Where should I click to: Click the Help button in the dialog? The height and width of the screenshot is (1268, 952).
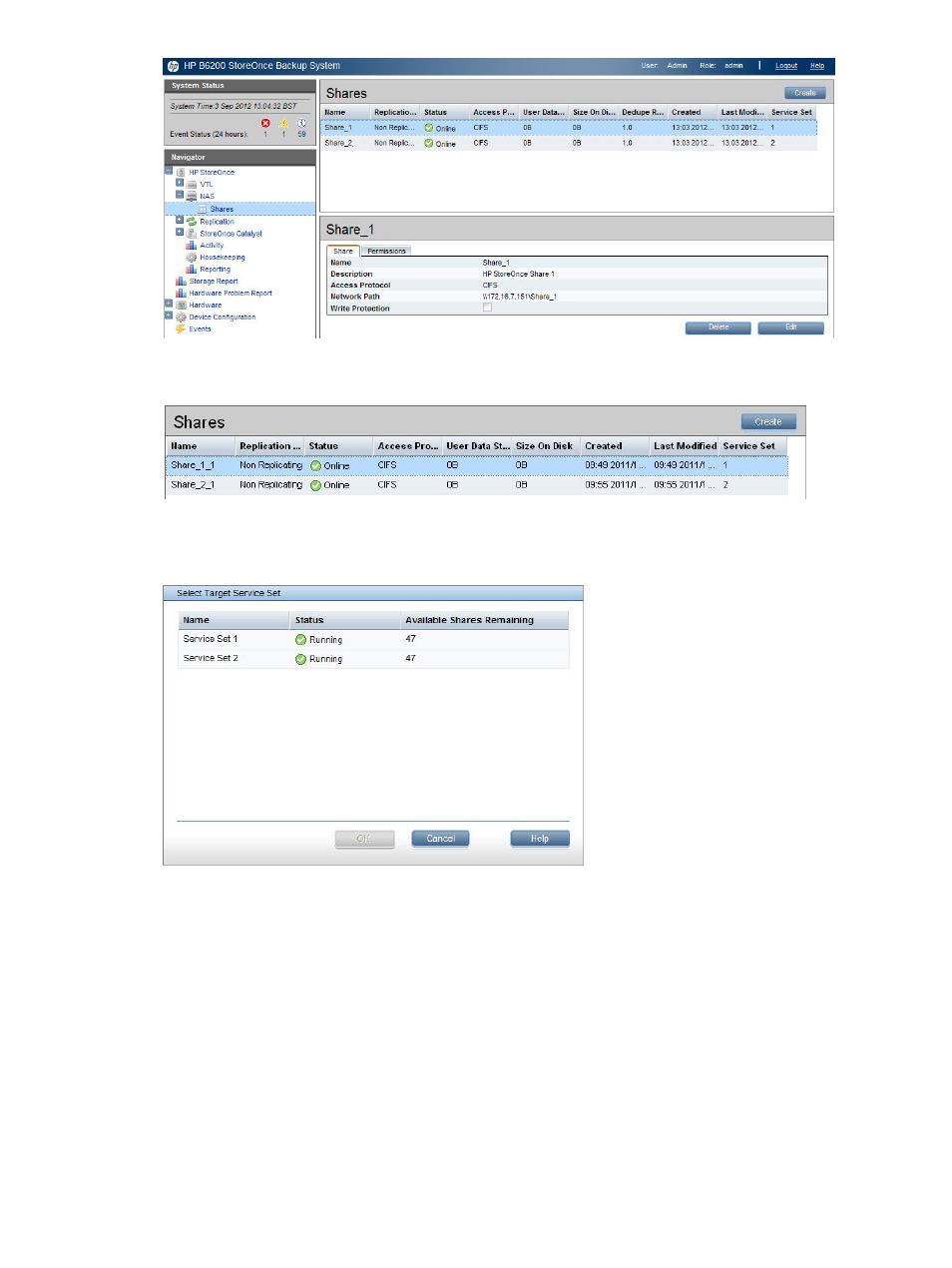(x=540, y=840)
